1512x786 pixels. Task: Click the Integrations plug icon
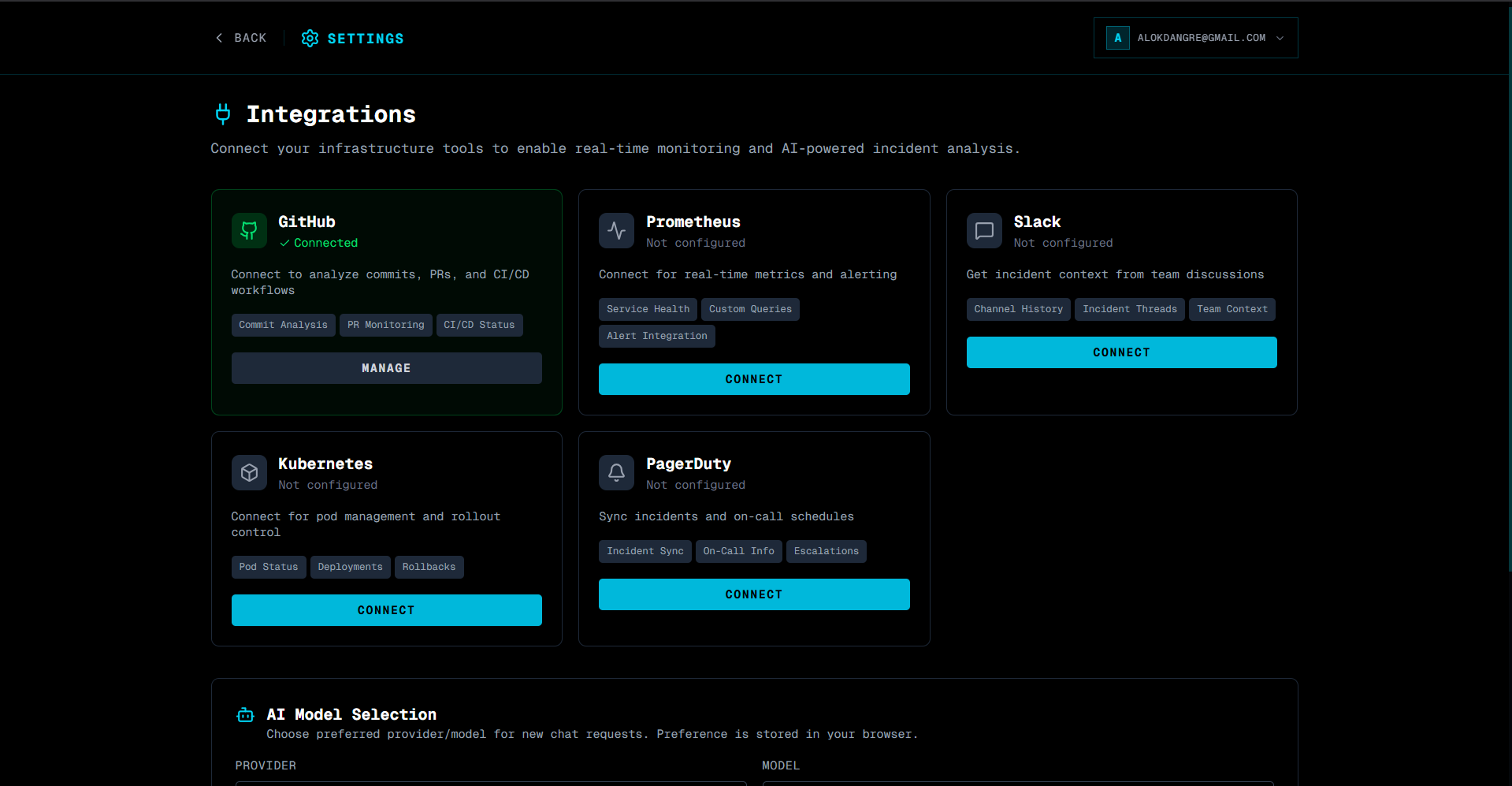223,114
